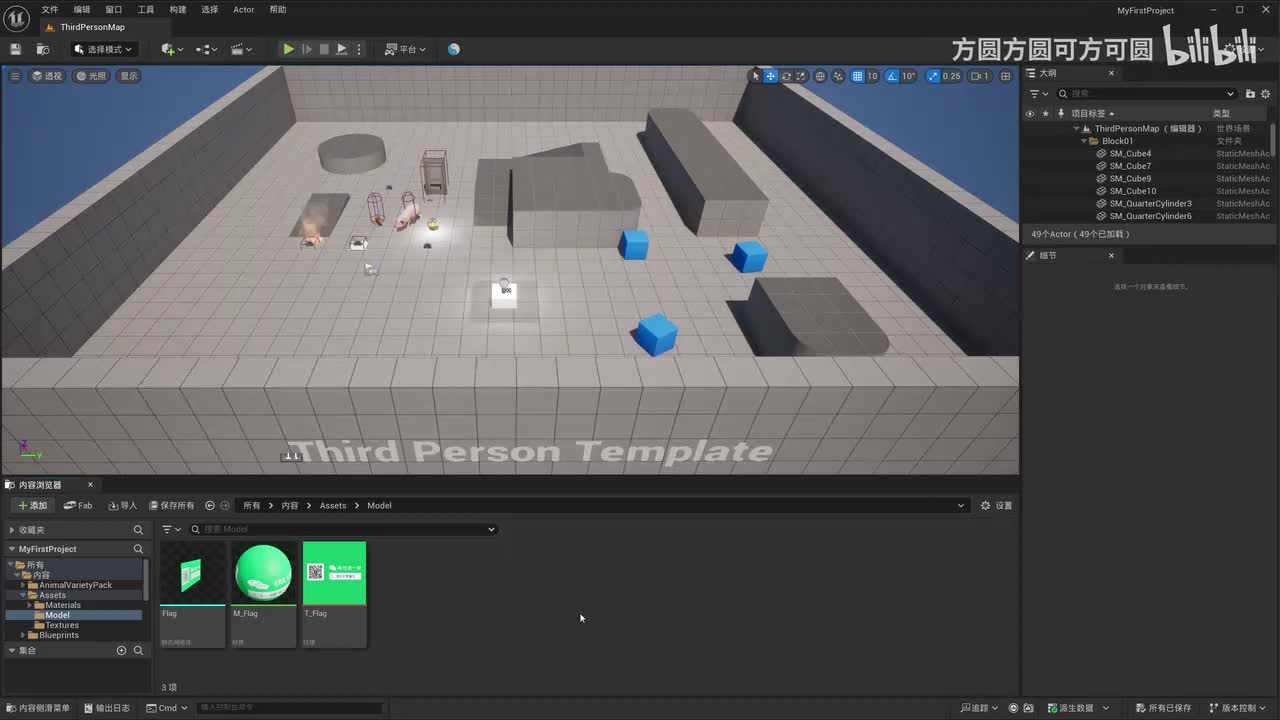
Task: Open the 编辑 menu
Action: [82, 10]
